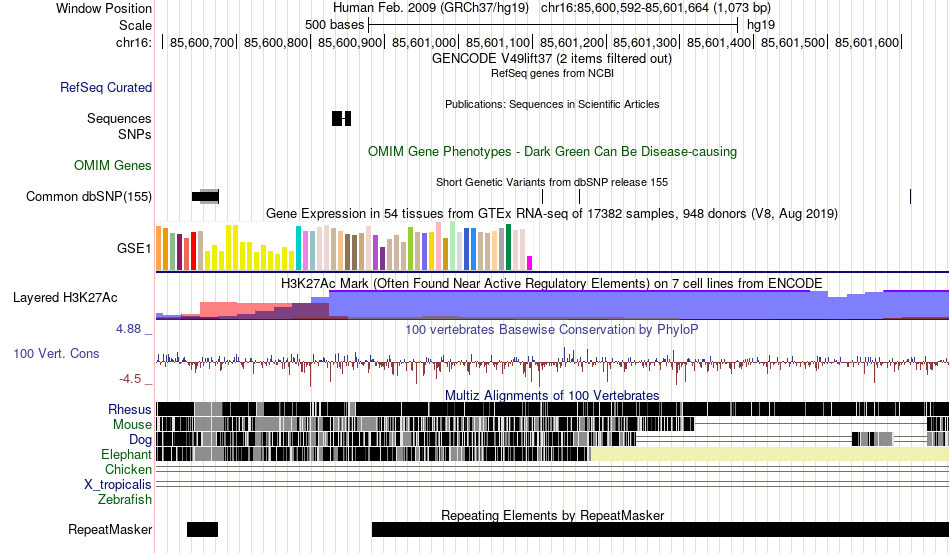Click the Scale label on the left
The height and width of the screenshot is (553, 950).
pyautogui.click(x=135, y=25)
